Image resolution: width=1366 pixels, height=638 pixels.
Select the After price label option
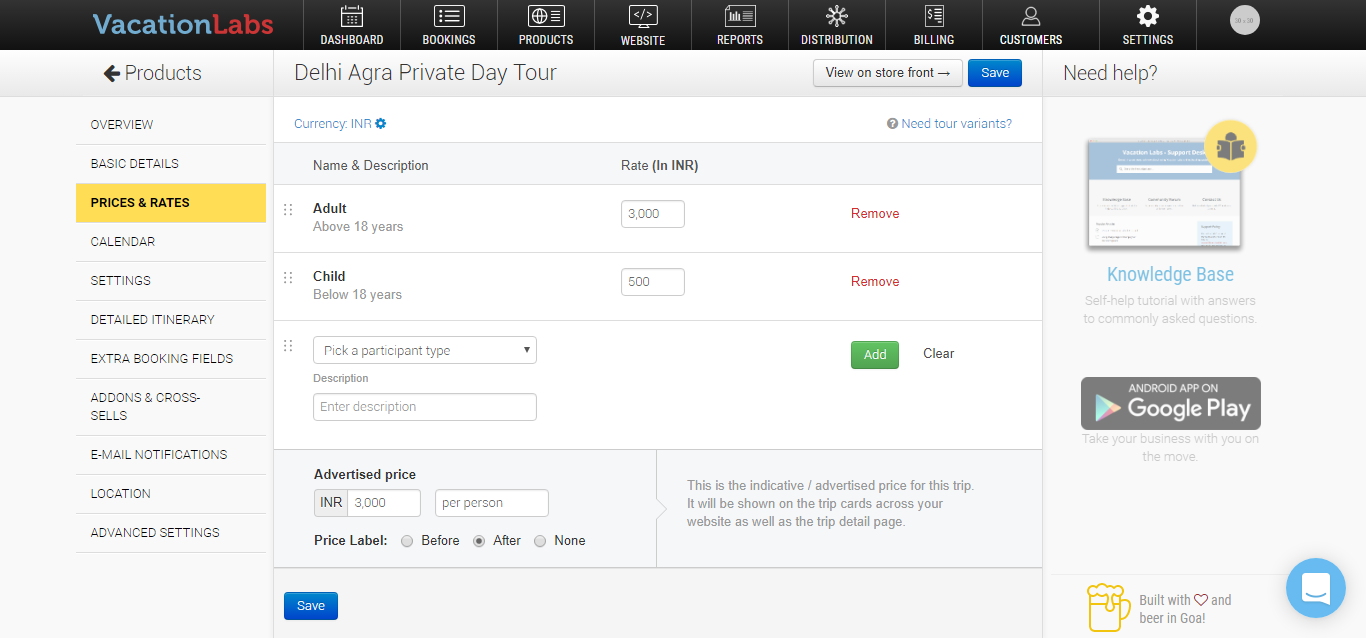tap(479, 541)
